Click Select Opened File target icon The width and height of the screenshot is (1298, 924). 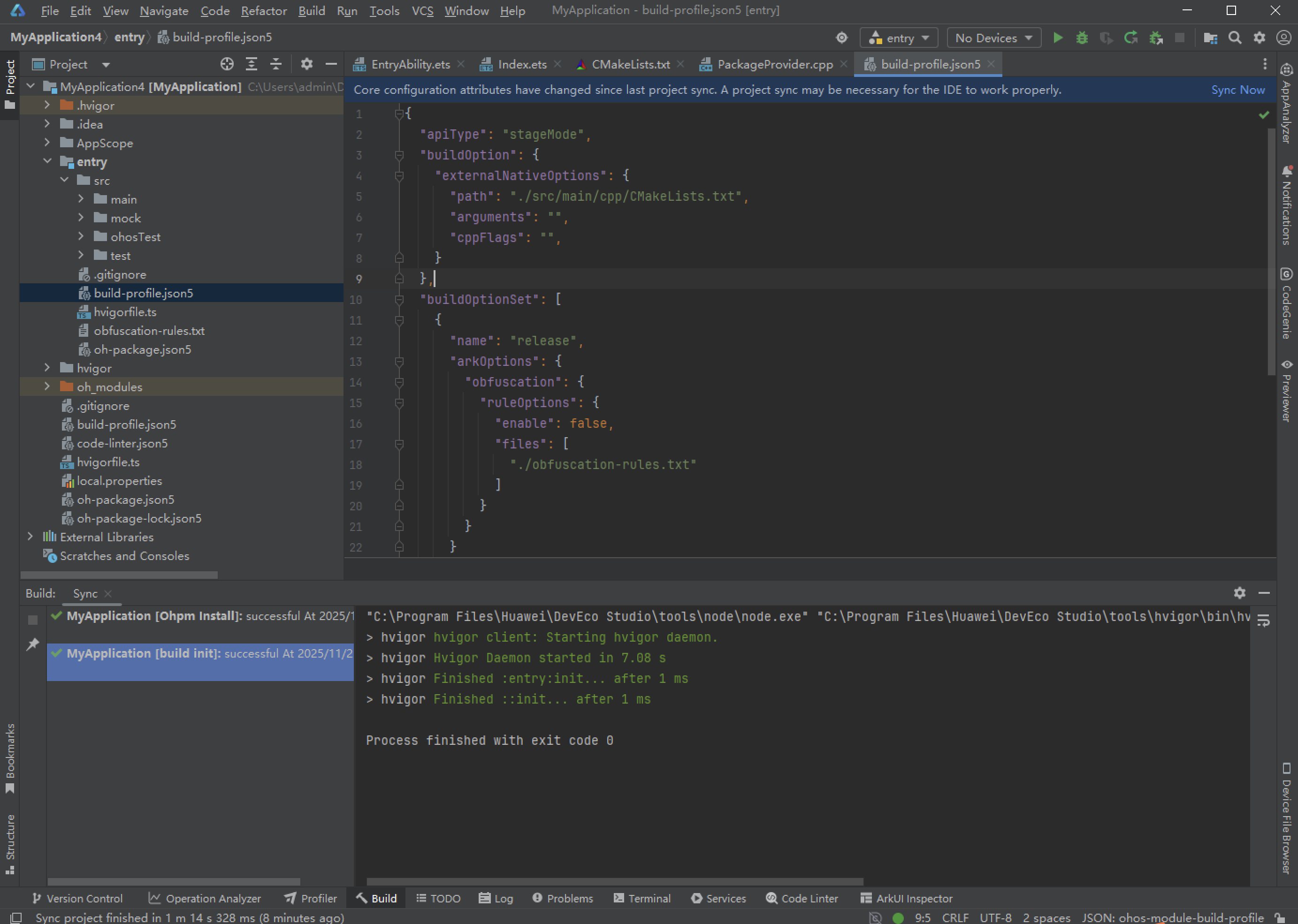coord(227,64)
